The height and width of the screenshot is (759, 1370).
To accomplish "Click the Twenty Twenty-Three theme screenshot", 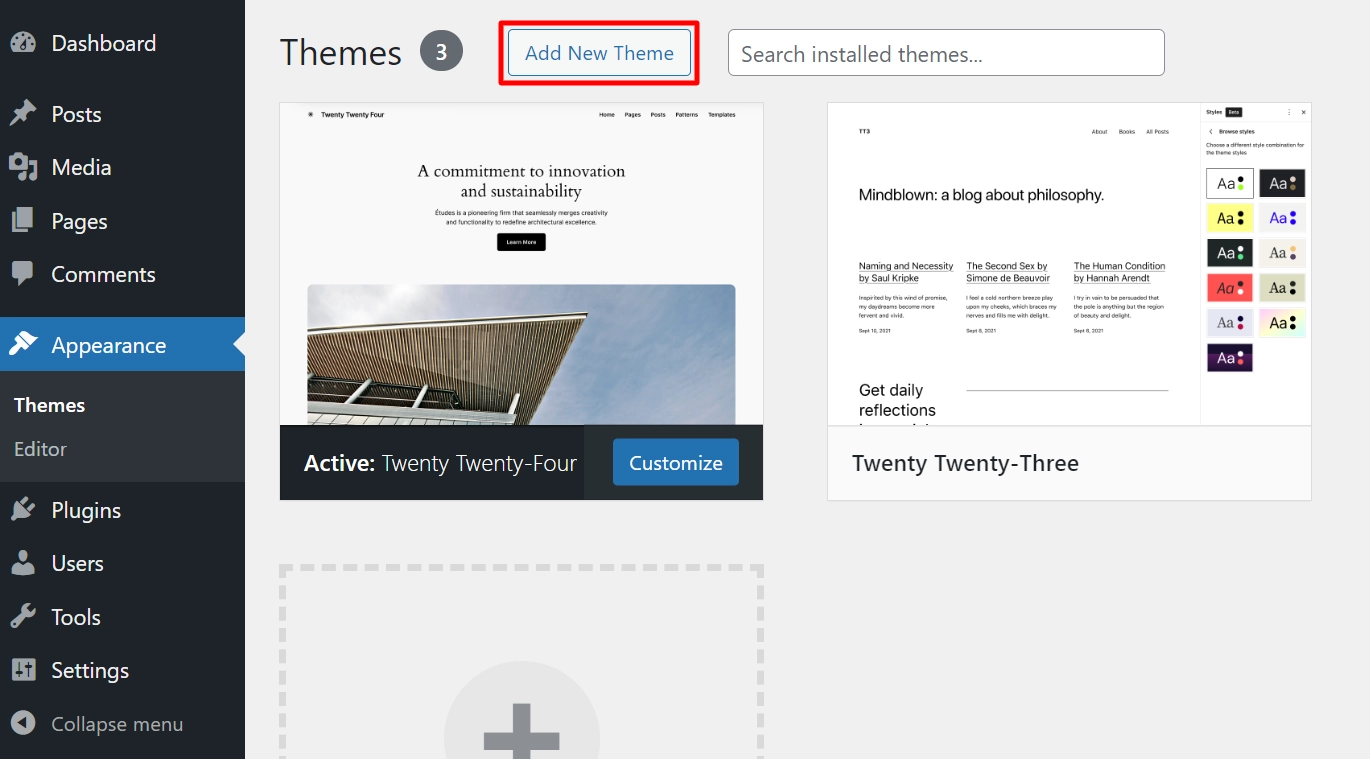I will coord(1069,264).
